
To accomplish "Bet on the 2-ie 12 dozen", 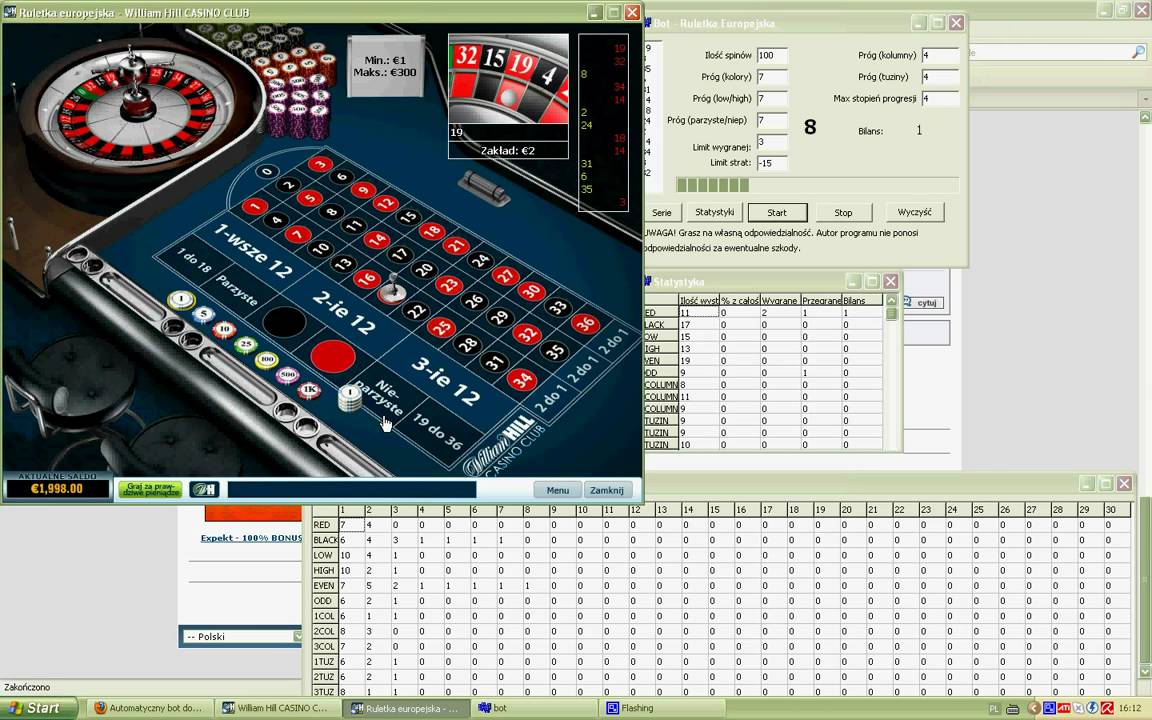I will pos(343,314).
